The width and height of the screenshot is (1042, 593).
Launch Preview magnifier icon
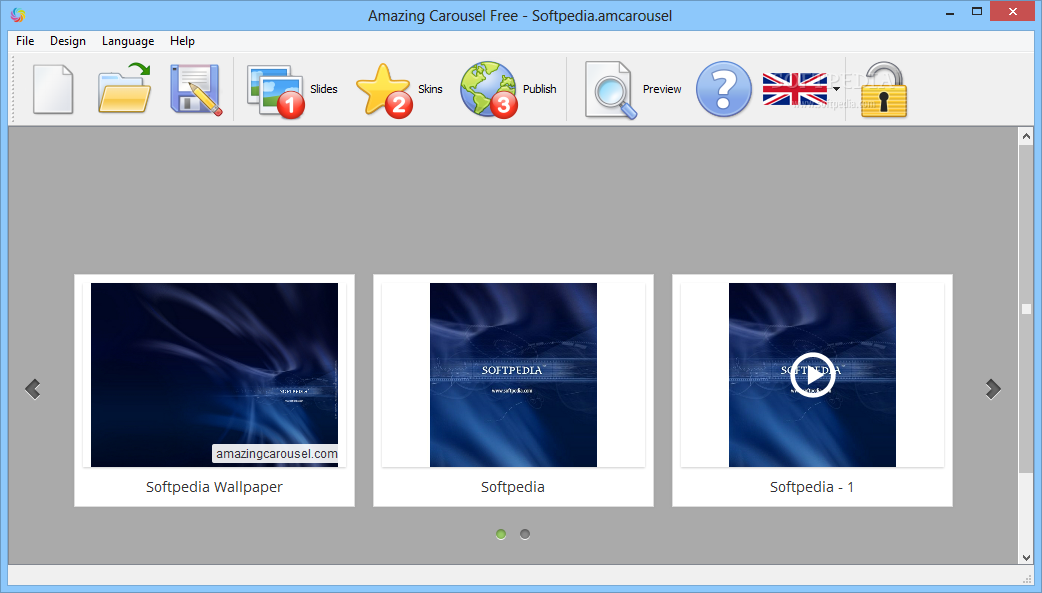[610, 90]
